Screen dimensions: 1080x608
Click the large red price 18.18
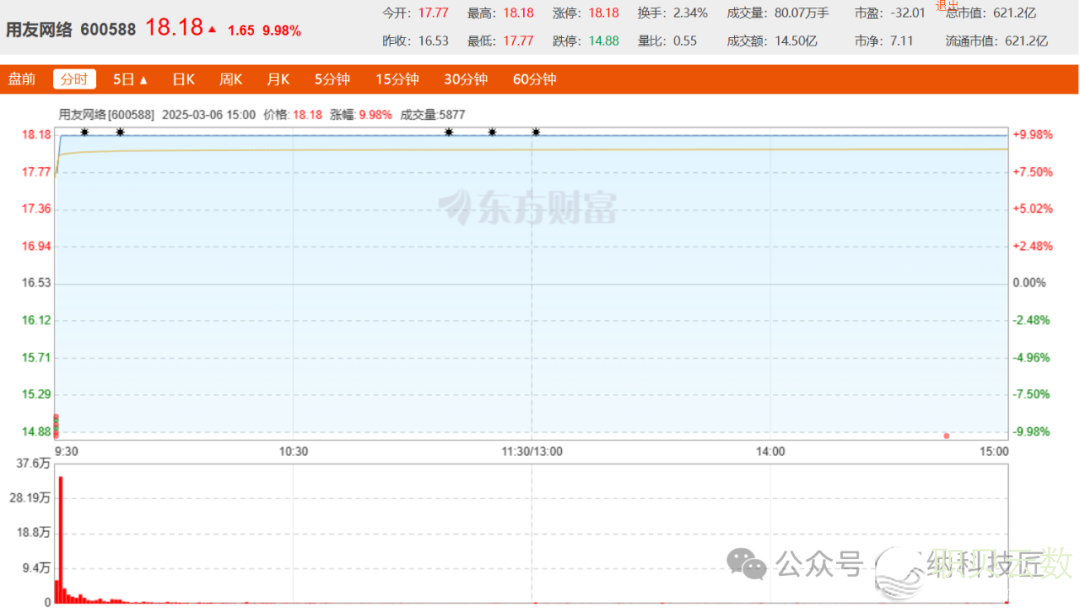click(x=174, y=28)
